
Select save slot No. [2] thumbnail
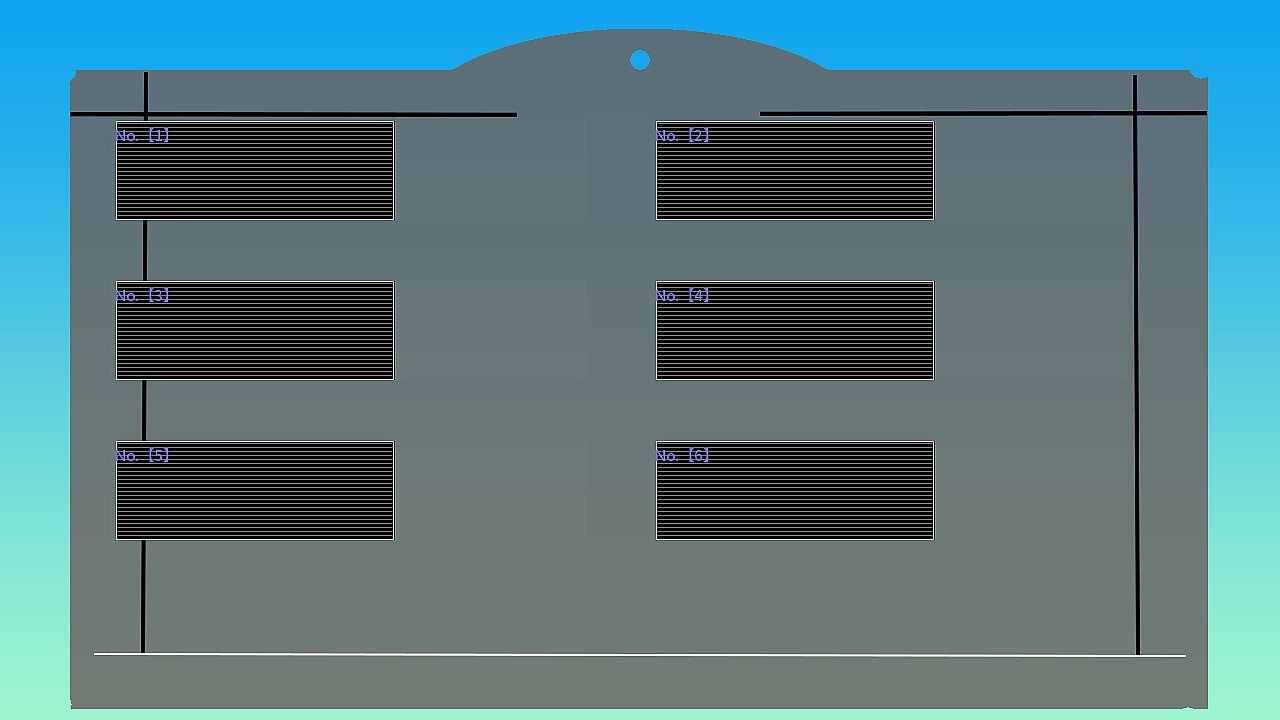(795, 171)
